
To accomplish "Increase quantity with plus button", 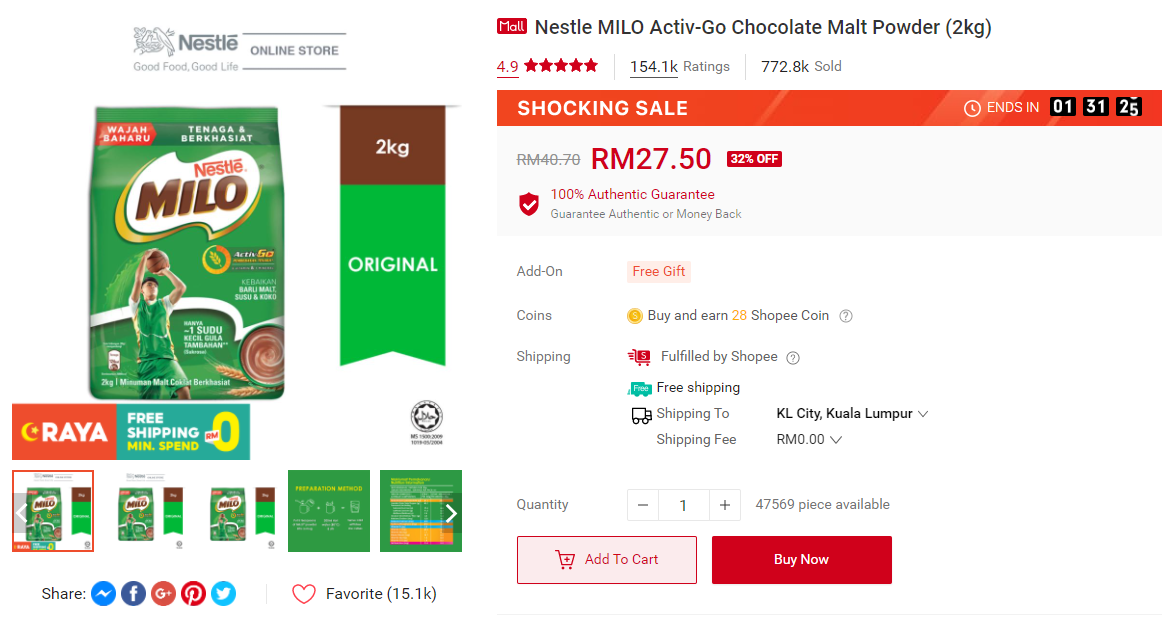I will [x=725, y=505].
